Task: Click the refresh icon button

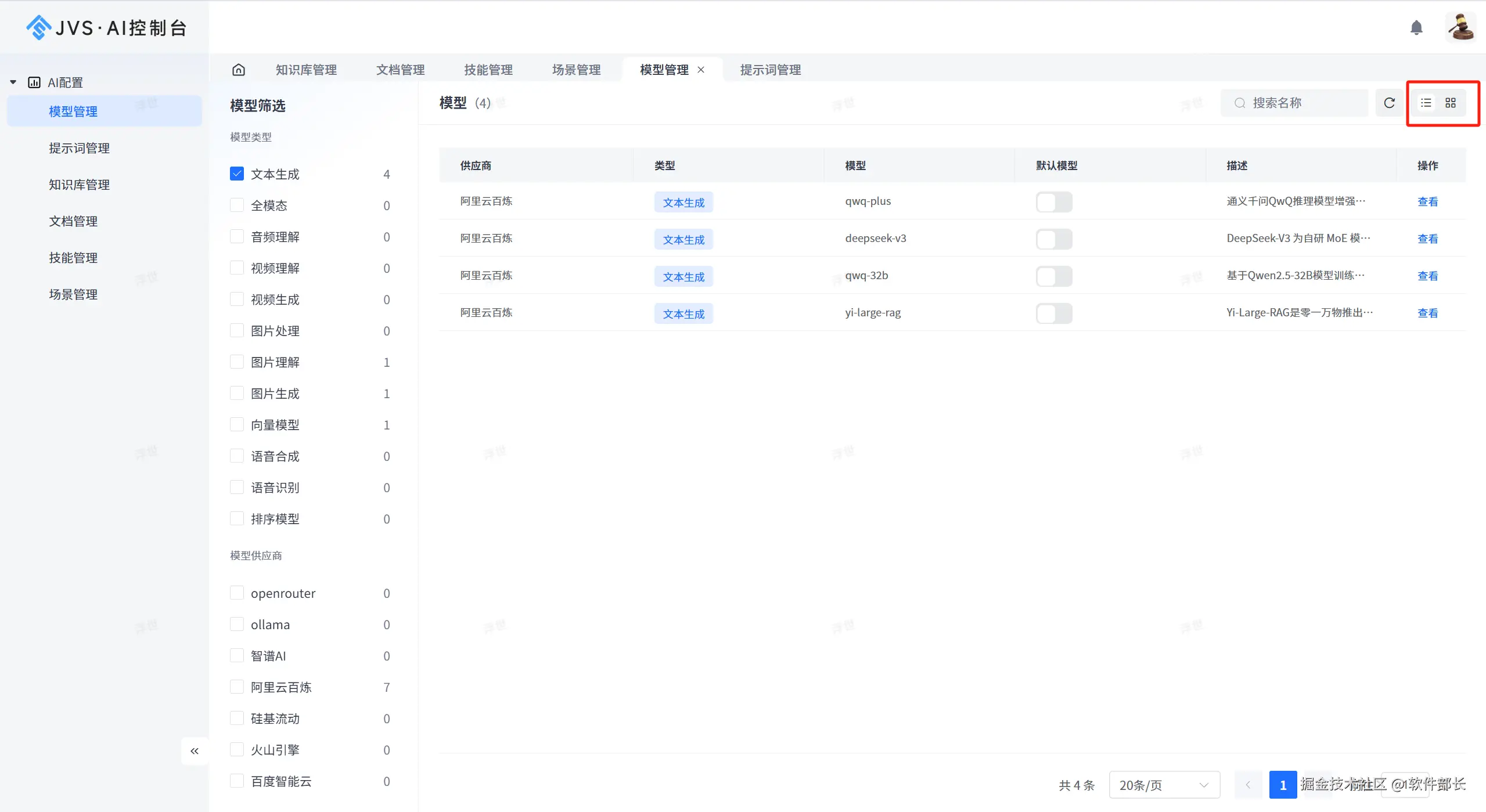Action: pyautogui.click(x=1389, y=103)
